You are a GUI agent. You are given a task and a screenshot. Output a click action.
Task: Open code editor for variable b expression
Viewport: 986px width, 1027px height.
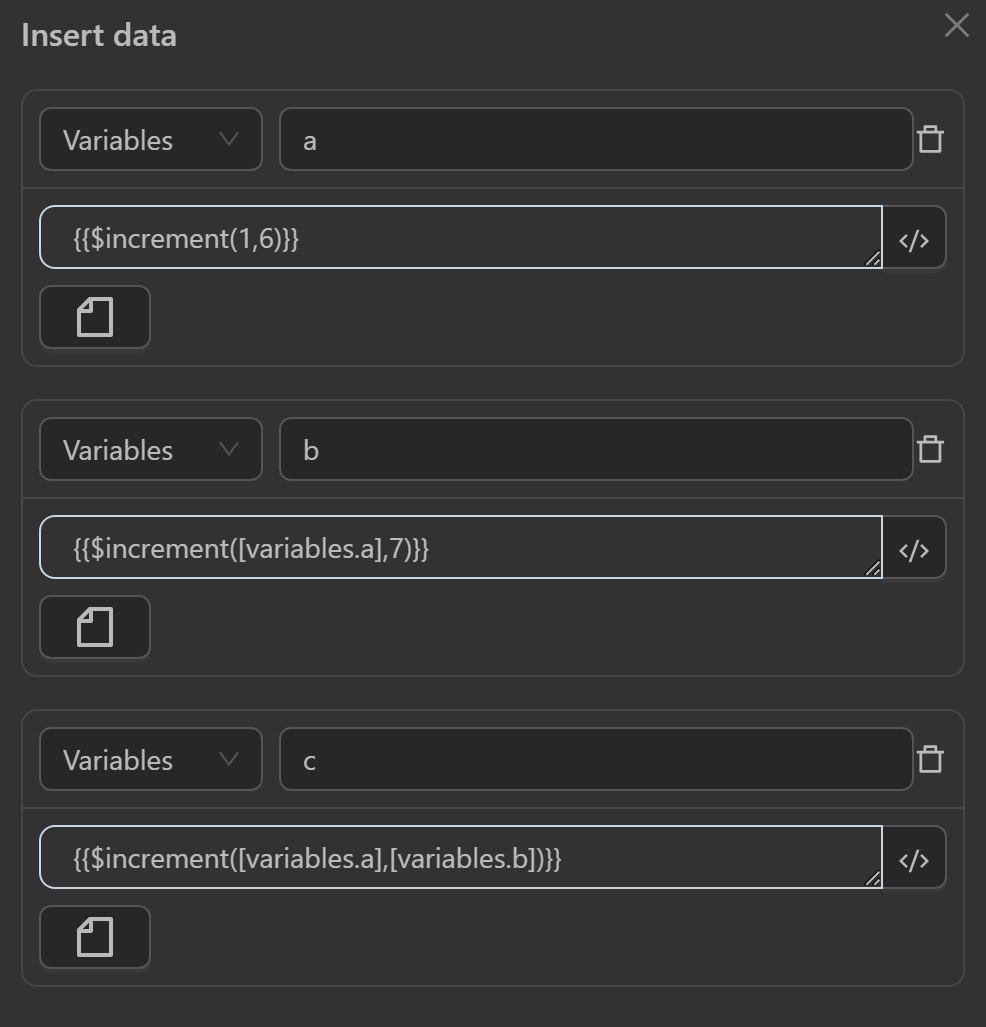point(914,548)
